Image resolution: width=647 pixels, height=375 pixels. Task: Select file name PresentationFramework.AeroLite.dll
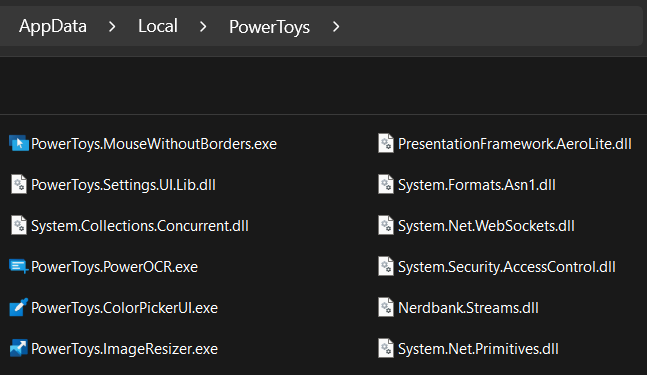click(515, 144)
